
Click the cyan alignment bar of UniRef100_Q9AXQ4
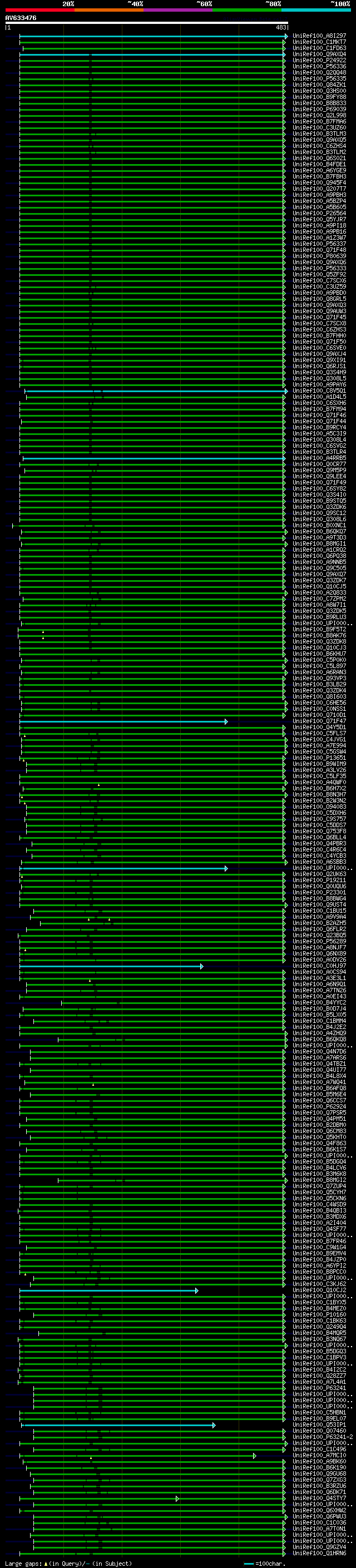[x=152, y=54]
